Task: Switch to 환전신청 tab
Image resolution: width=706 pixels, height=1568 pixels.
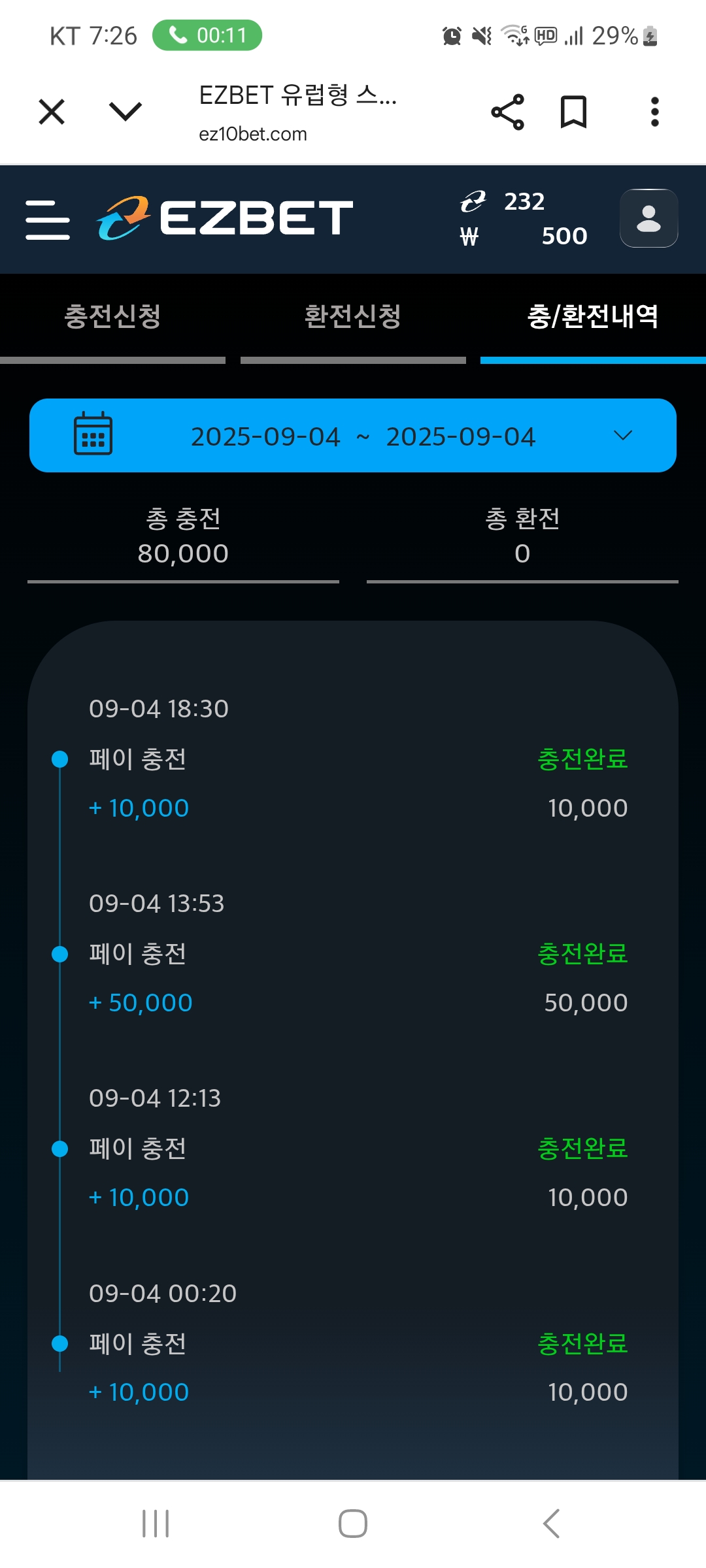Action: (353, 317)
